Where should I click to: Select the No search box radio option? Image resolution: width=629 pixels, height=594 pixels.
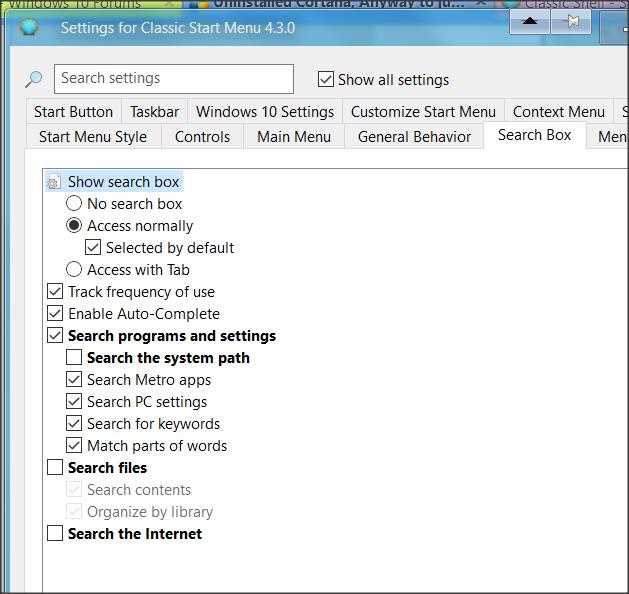(74, 203)
